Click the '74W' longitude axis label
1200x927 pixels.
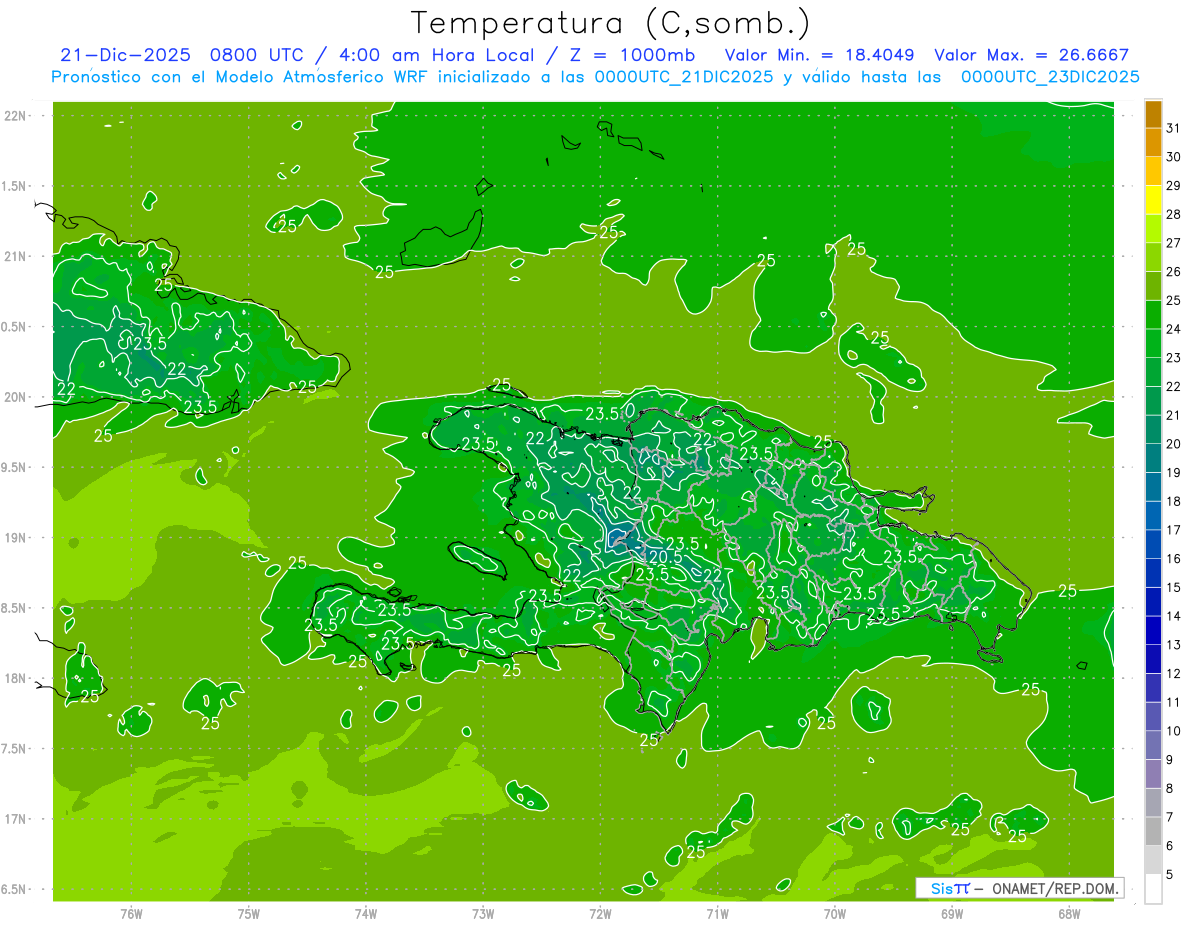(366, 913)
